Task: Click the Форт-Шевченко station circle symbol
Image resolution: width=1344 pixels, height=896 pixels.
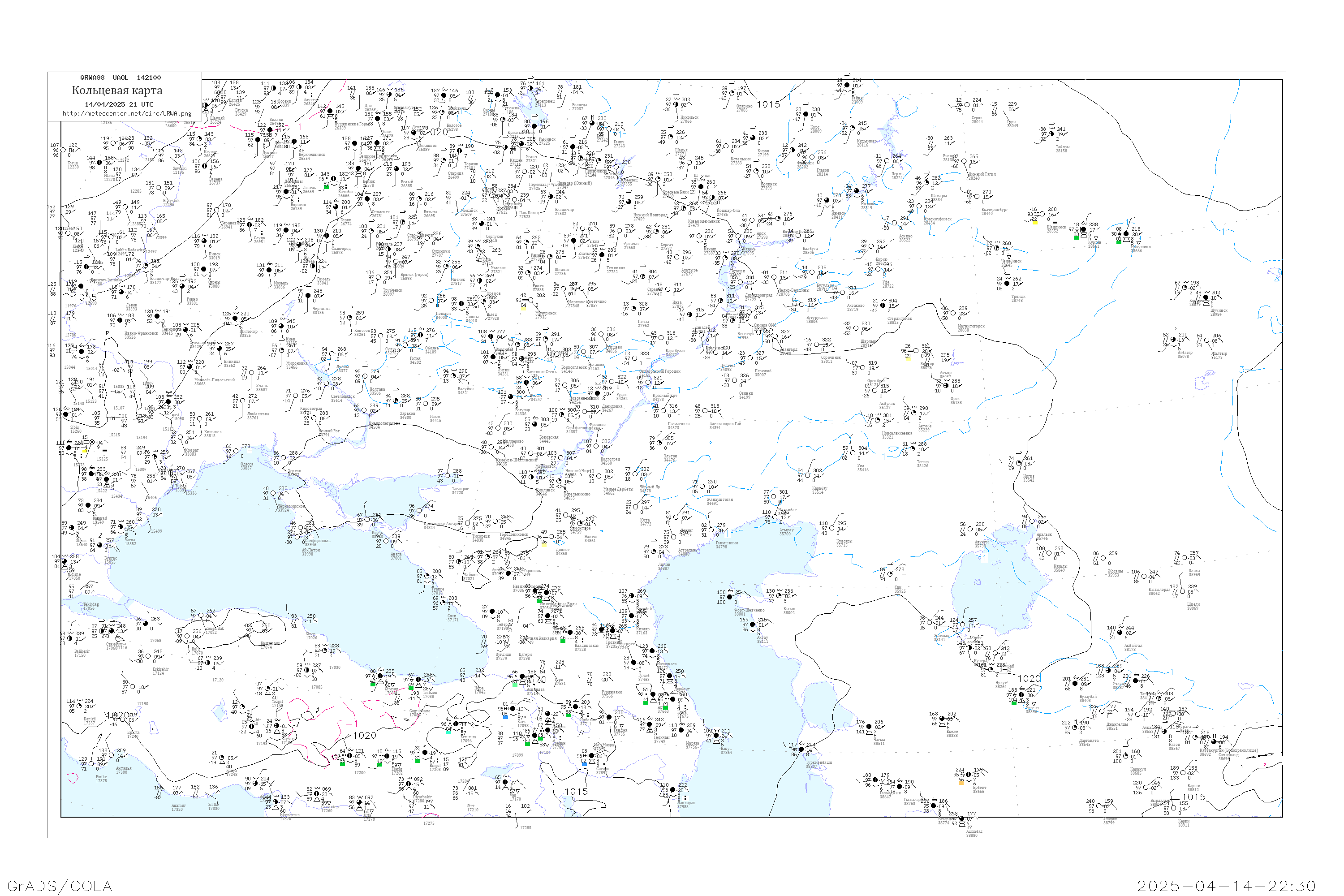Action: point(729,597)
